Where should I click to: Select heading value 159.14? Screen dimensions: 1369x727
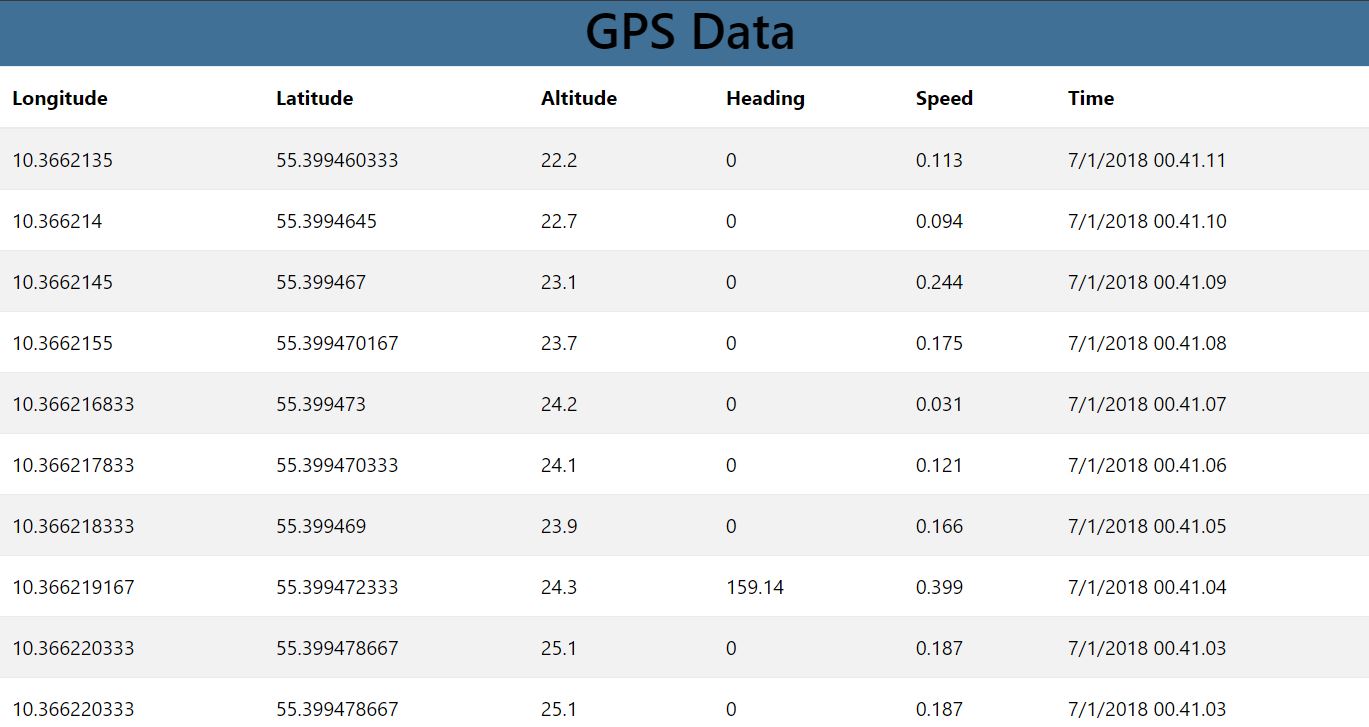(x=755, y=587)
